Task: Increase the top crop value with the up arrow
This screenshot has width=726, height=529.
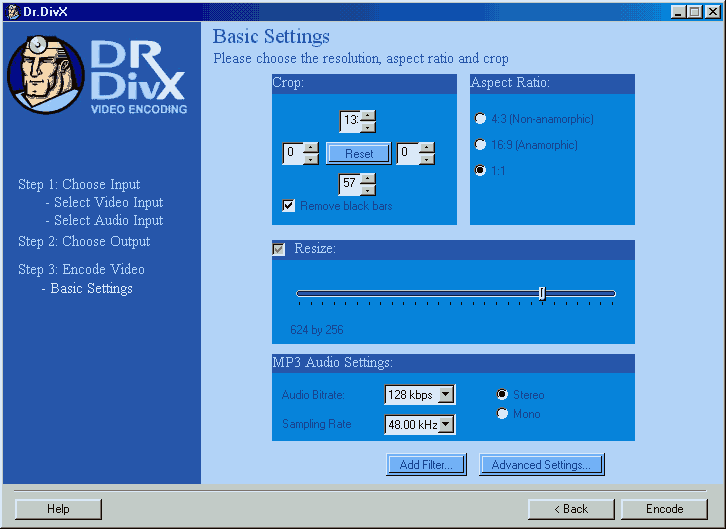Action: tap(368, 116)
